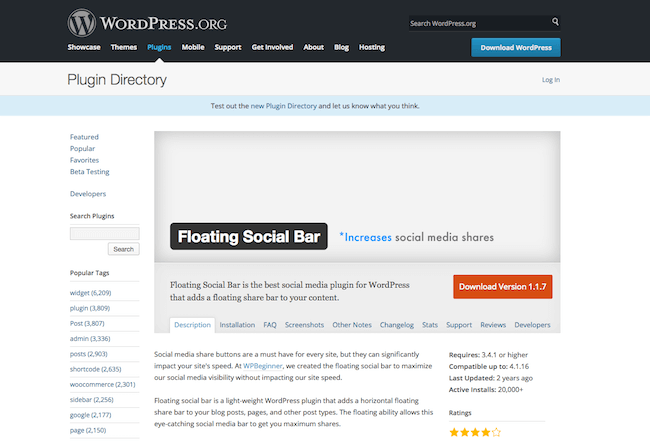Click the Search Plugins text box

point(104,233)
